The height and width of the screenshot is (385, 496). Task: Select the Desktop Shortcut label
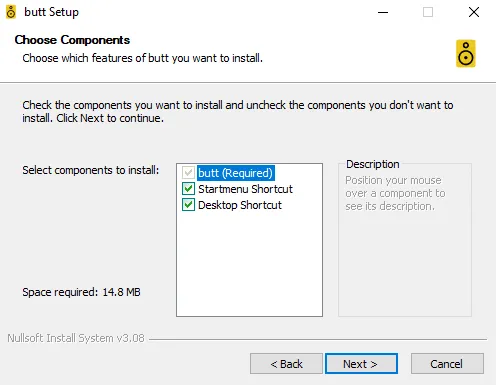point(240,205)
